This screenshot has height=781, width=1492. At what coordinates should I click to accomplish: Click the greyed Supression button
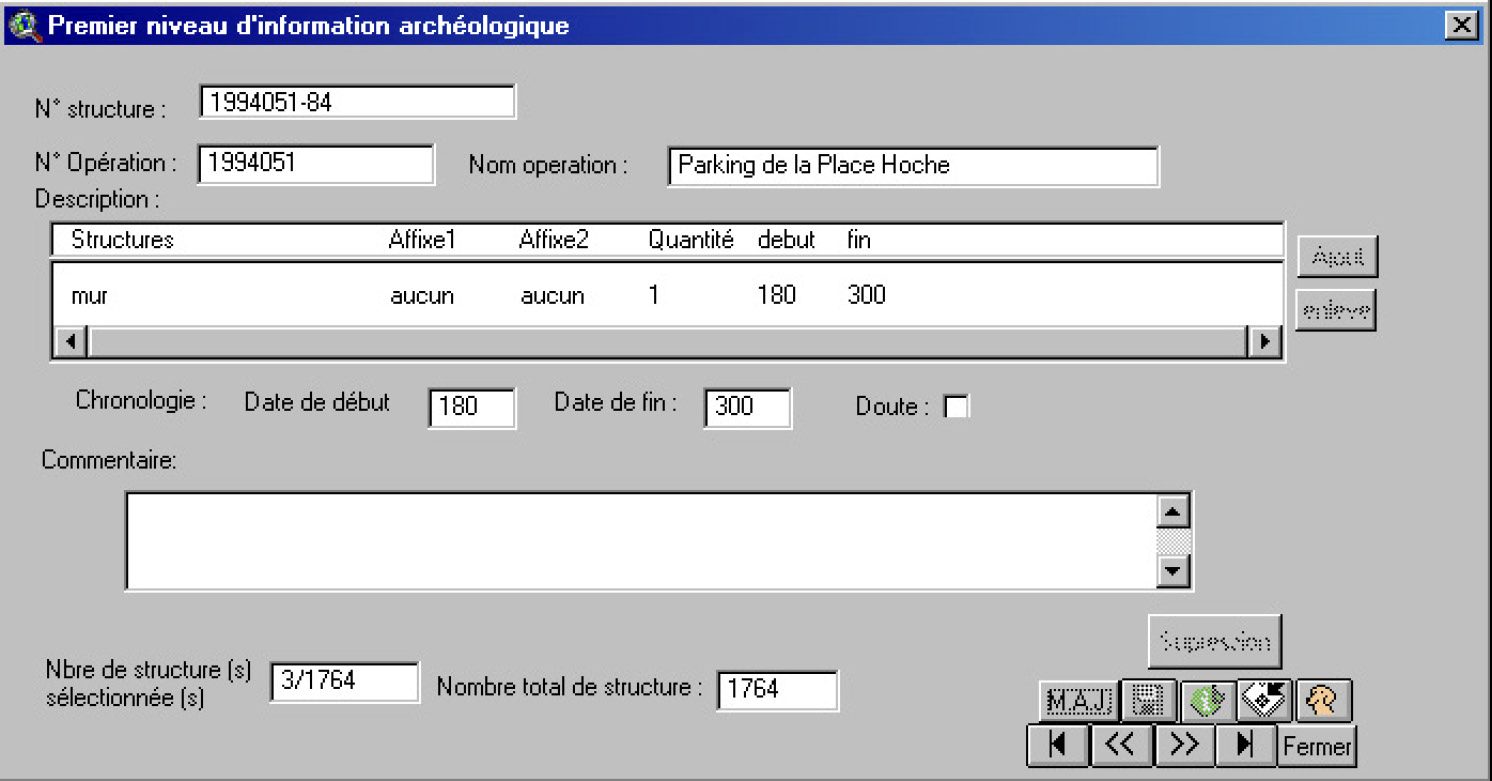[1214, 641]
